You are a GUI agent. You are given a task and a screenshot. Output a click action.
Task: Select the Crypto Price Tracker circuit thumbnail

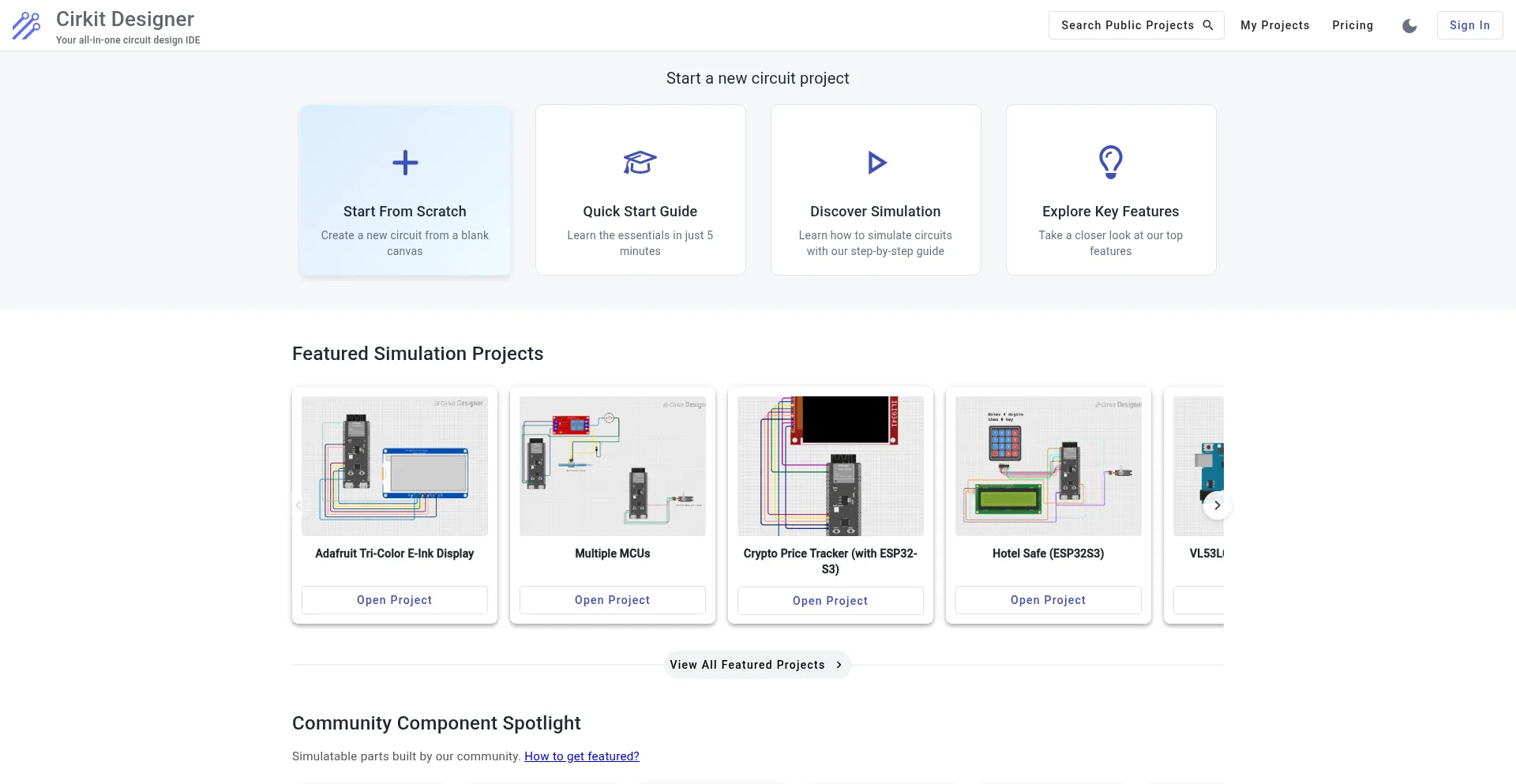[831, 466]
